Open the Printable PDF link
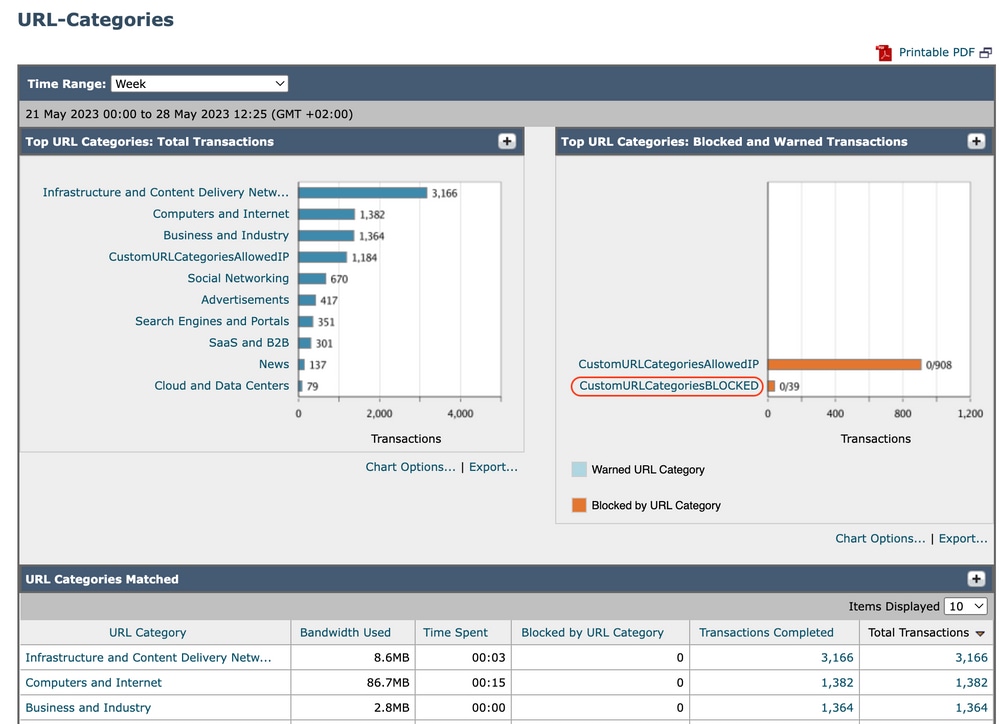This screenshot has height=724, width=999. (936, 52)
